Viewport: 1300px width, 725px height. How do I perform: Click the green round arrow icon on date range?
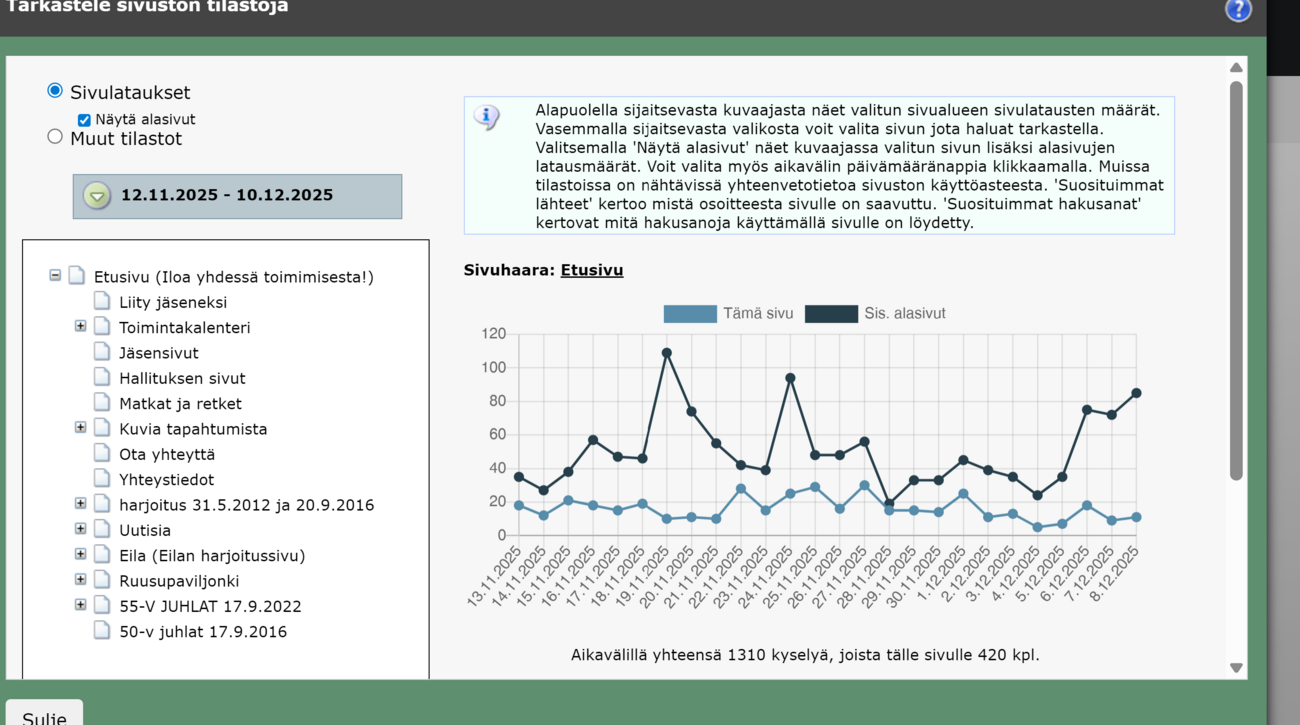click(97, 196)
